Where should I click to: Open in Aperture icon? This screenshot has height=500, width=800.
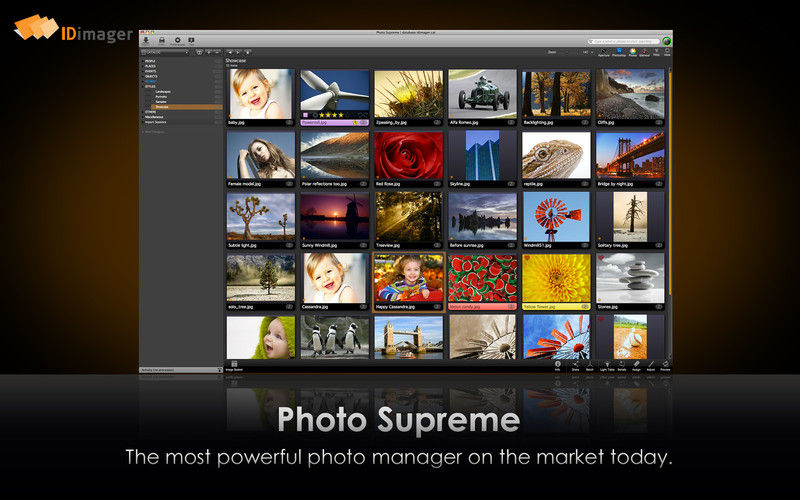click(x=604, y=52)
